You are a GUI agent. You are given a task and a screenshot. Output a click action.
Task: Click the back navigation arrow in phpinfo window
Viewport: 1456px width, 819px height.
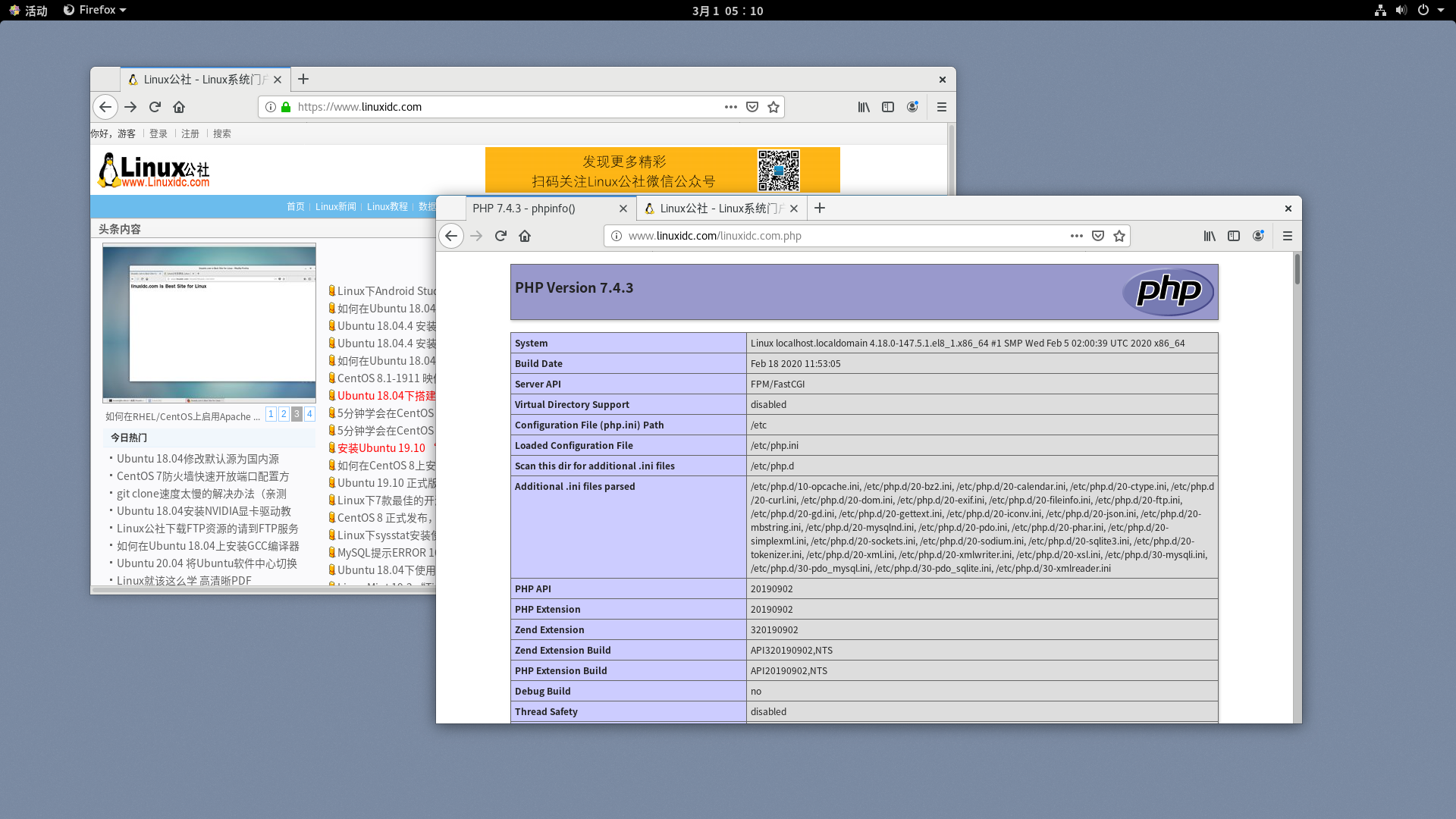(x=451, y=236)
